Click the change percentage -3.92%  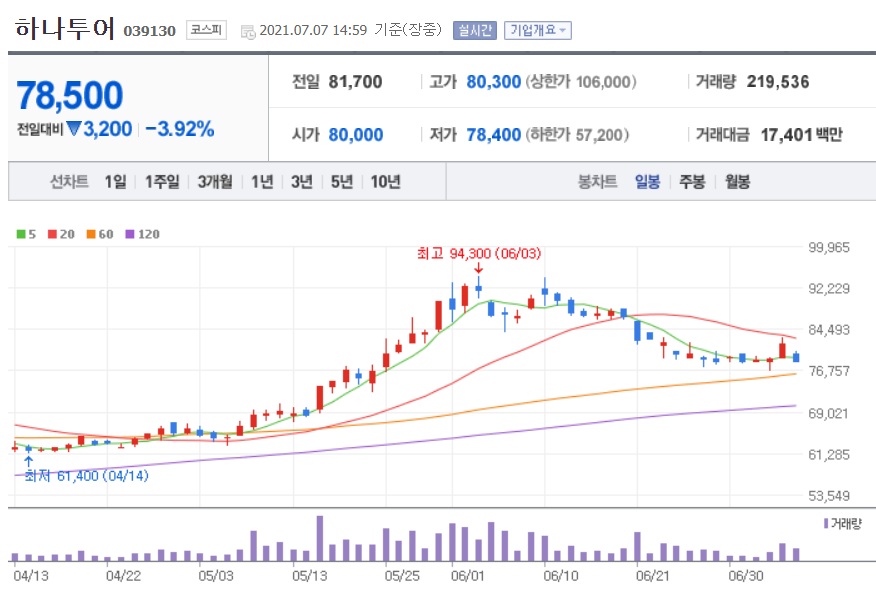point(180,129)
